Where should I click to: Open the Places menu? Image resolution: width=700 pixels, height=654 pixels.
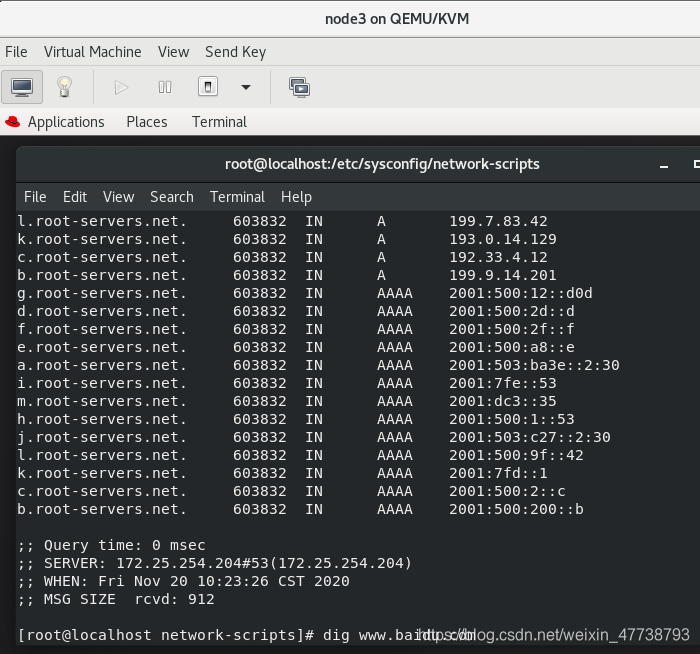click(147, 122)
